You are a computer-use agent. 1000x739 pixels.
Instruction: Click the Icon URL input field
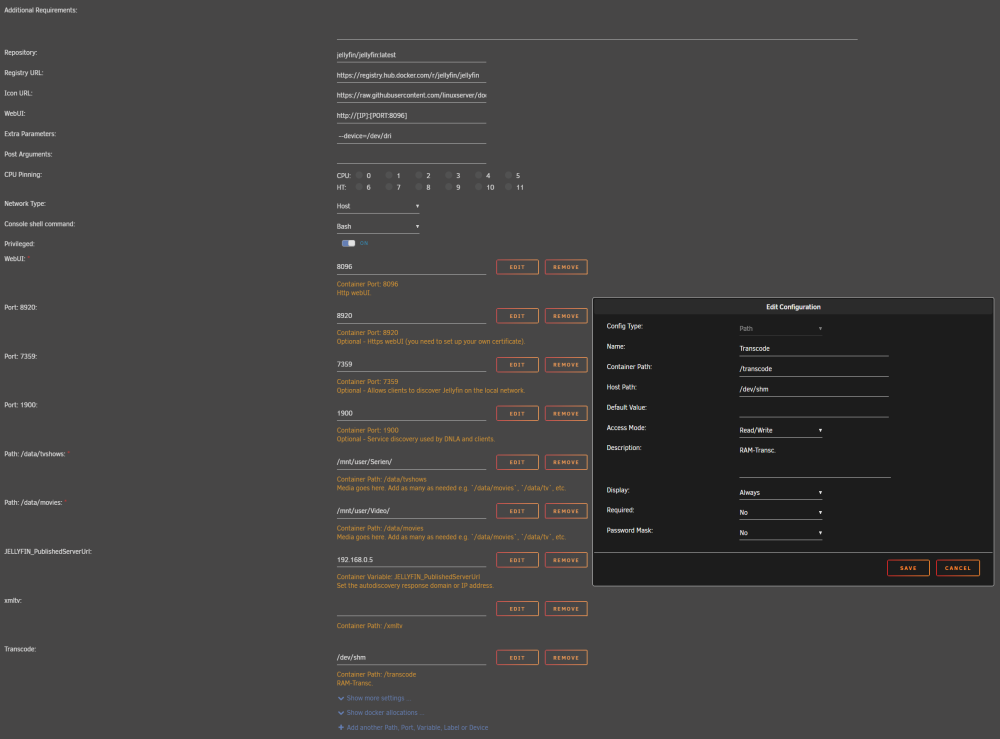tap(411, 96)
